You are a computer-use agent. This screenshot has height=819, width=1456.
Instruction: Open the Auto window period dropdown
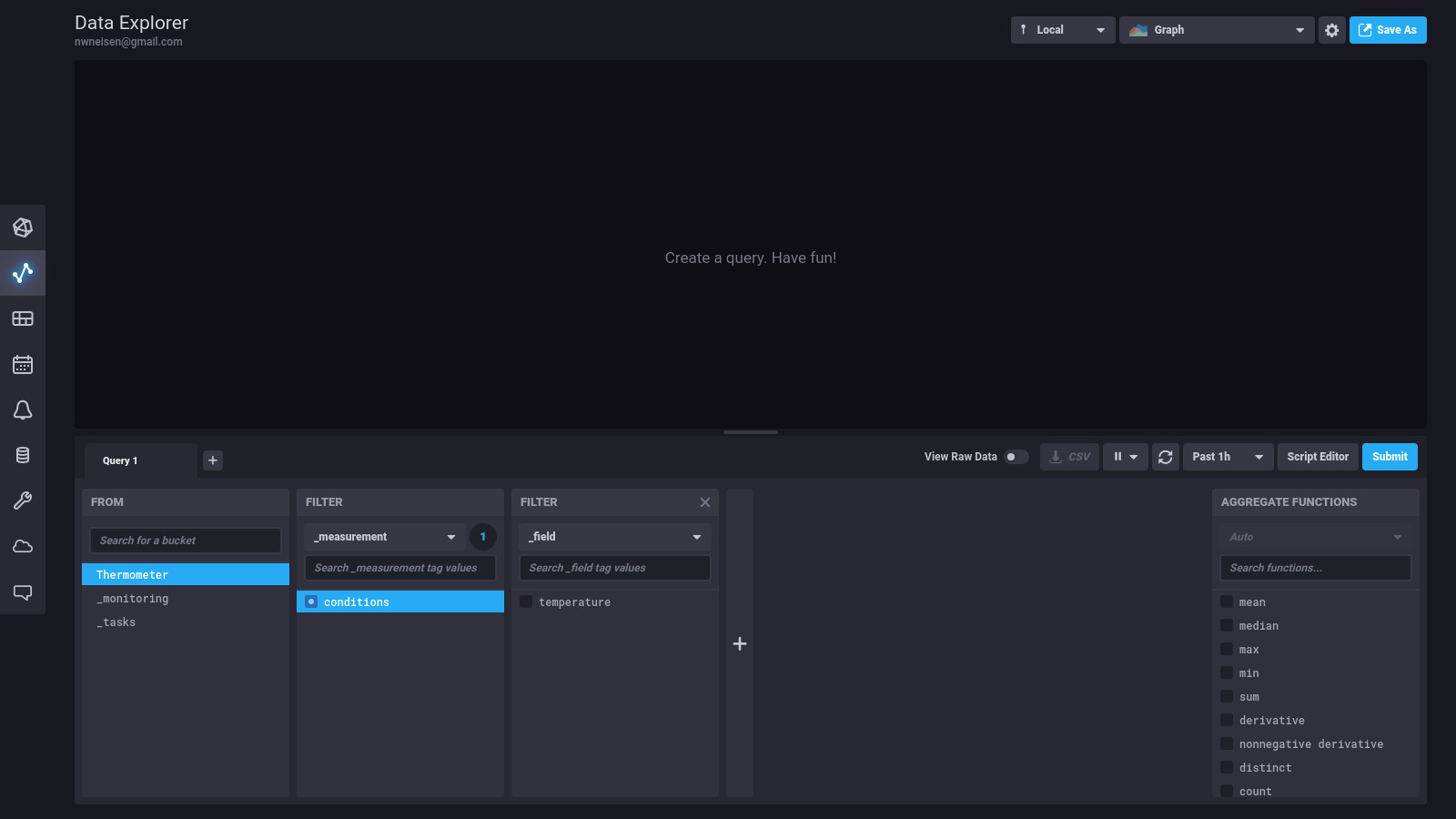coord(1316,537)
